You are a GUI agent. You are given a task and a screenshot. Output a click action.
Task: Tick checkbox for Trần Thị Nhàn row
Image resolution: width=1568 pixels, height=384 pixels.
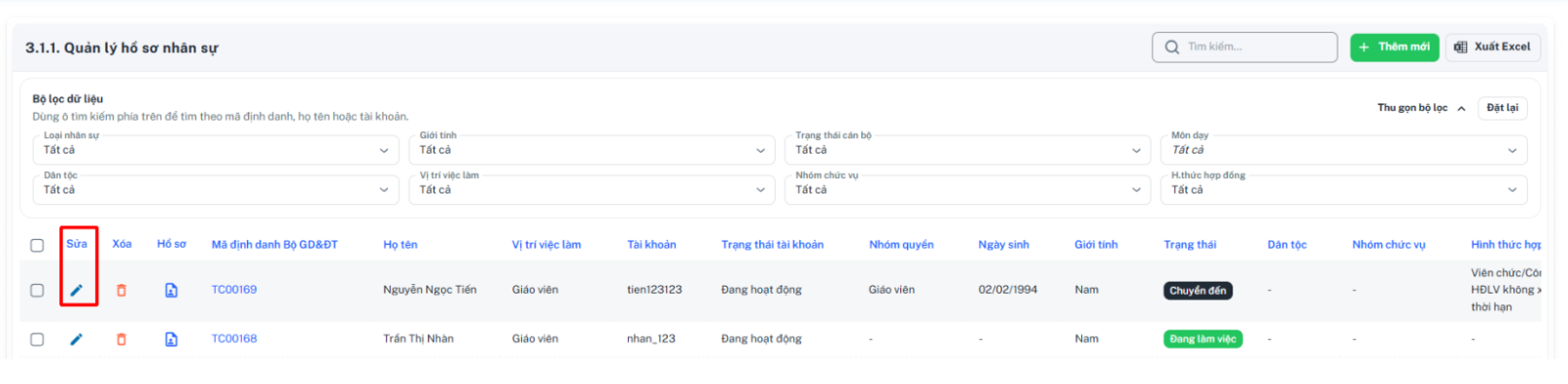click(37, 339)
